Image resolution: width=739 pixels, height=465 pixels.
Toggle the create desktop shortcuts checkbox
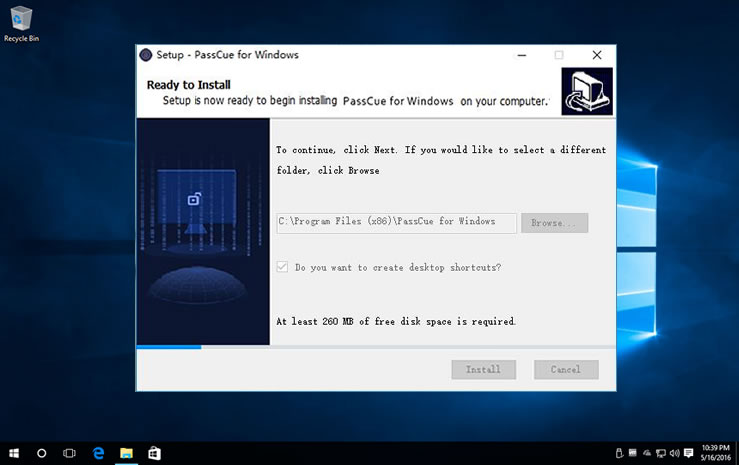tap(282, 267)
